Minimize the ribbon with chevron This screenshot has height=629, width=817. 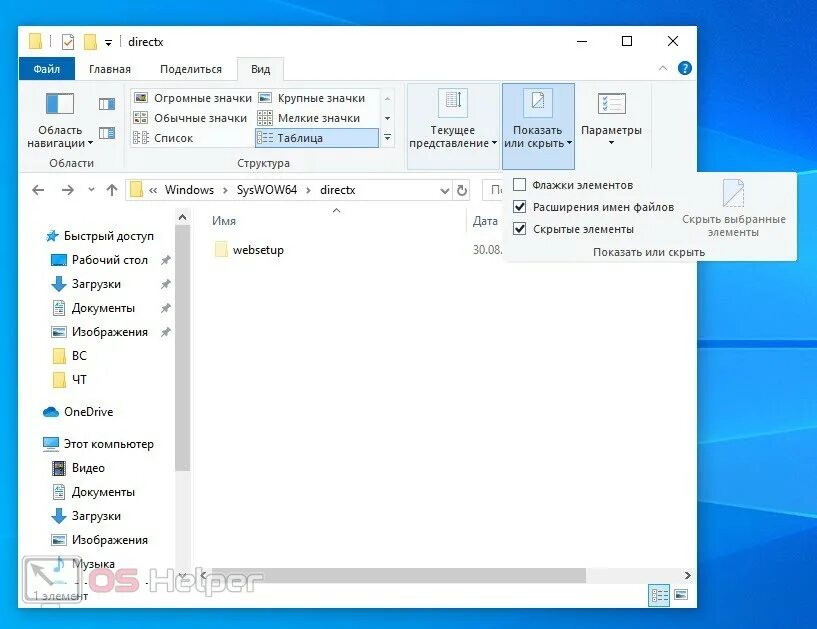pyautogui.click(x=663, y=68)
